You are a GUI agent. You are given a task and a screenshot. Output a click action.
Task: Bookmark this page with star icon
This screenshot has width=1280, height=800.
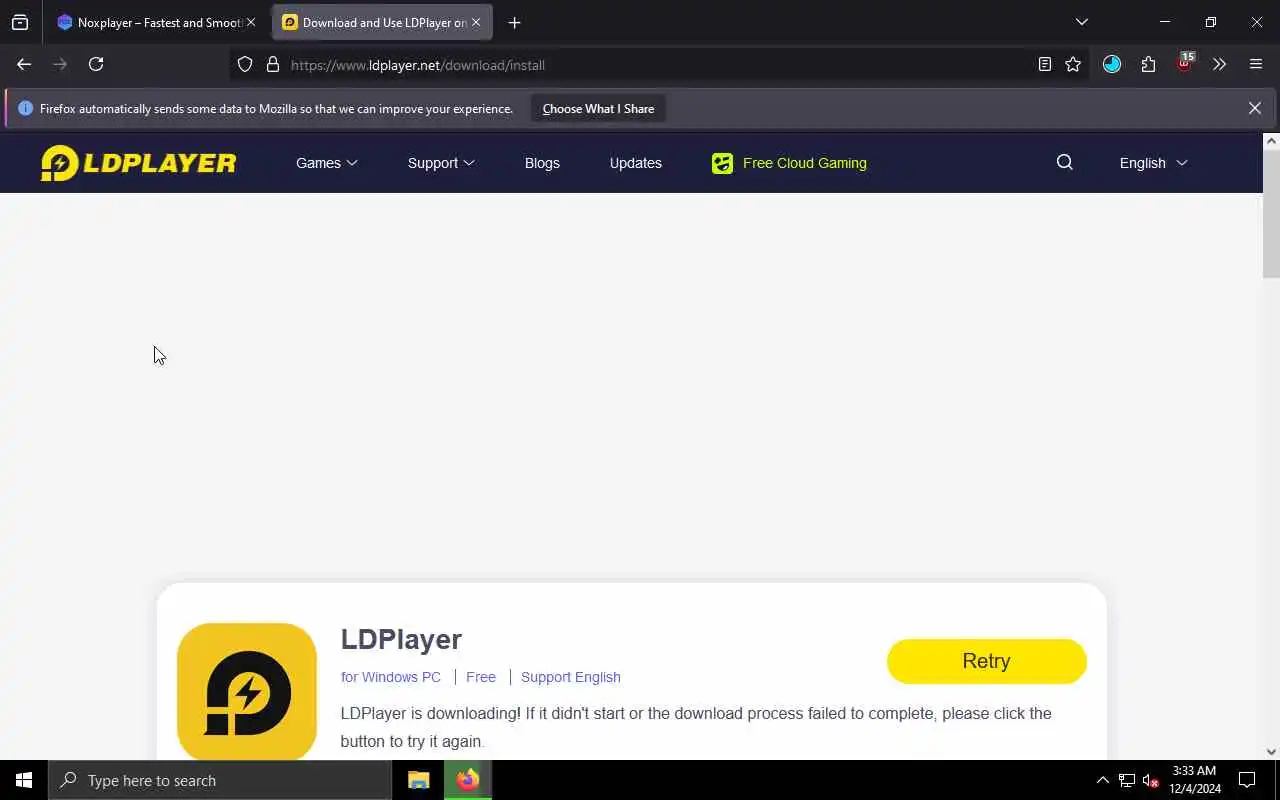pos(1073,64)
